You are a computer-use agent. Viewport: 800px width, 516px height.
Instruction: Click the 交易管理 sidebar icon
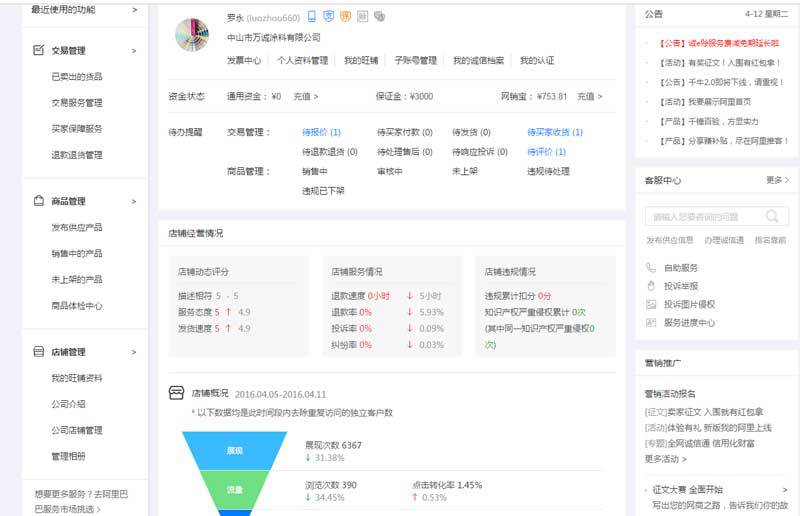38,50
